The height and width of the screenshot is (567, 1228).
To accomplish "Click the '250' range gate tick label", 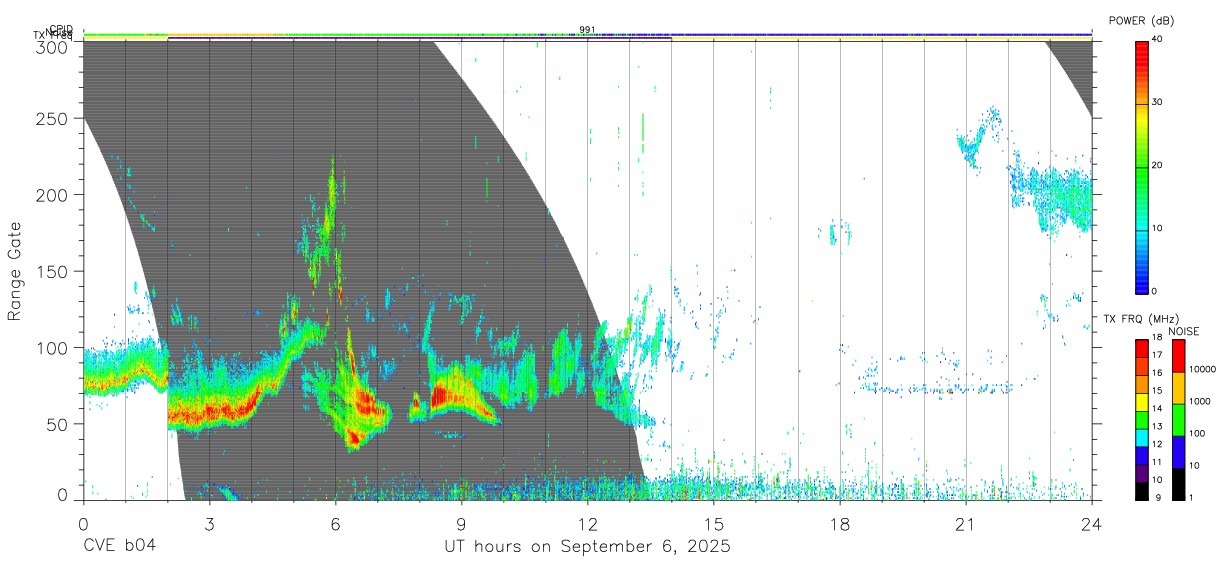I will pyautogui.click(x=53, y=118).
